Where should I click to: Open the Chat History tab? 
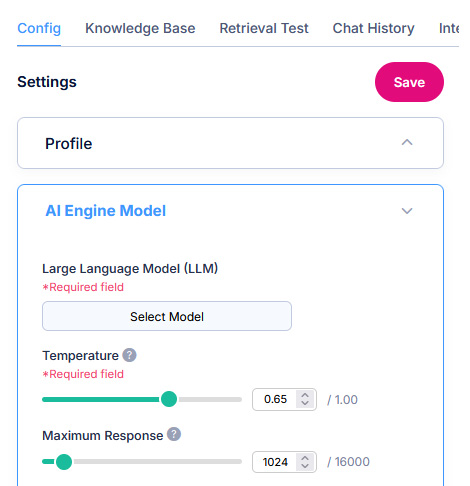coord(374,28)
